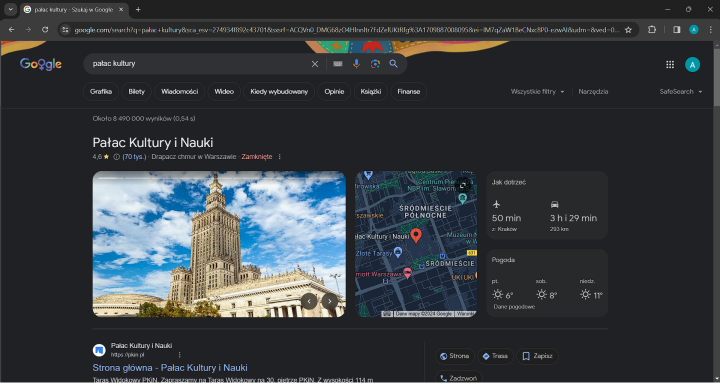
Task: Submit search with magnifier icon
Action: point(394,64)
